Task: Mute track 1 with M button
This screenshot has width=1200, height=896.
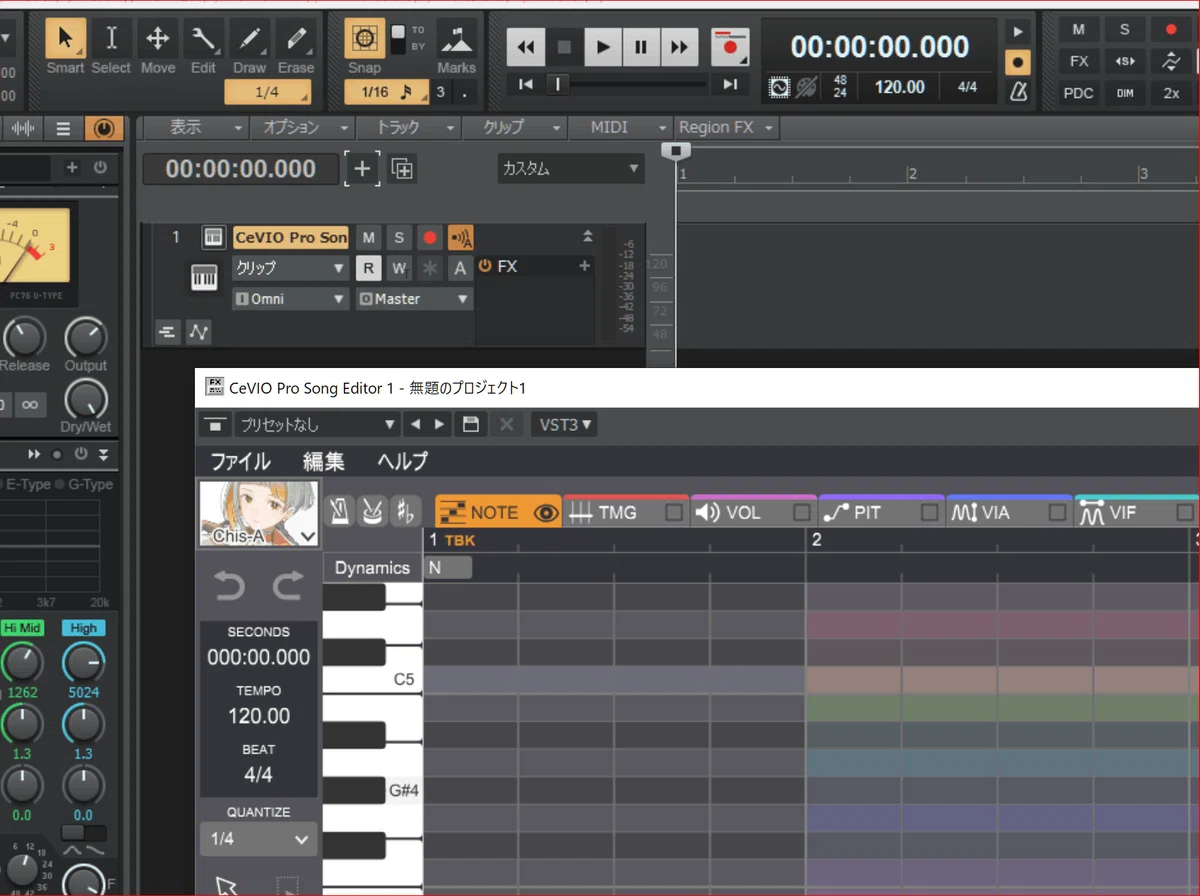Action: coord(369,238)
